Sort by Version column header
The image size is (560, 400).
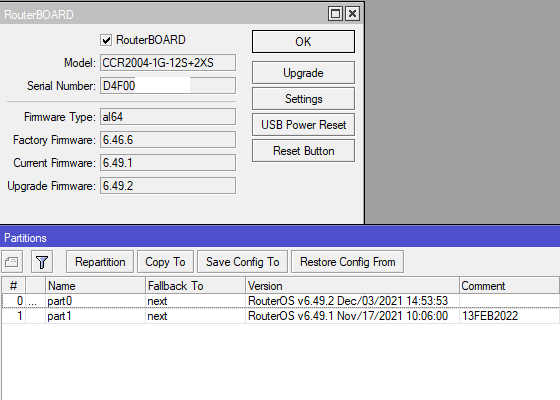352,286
